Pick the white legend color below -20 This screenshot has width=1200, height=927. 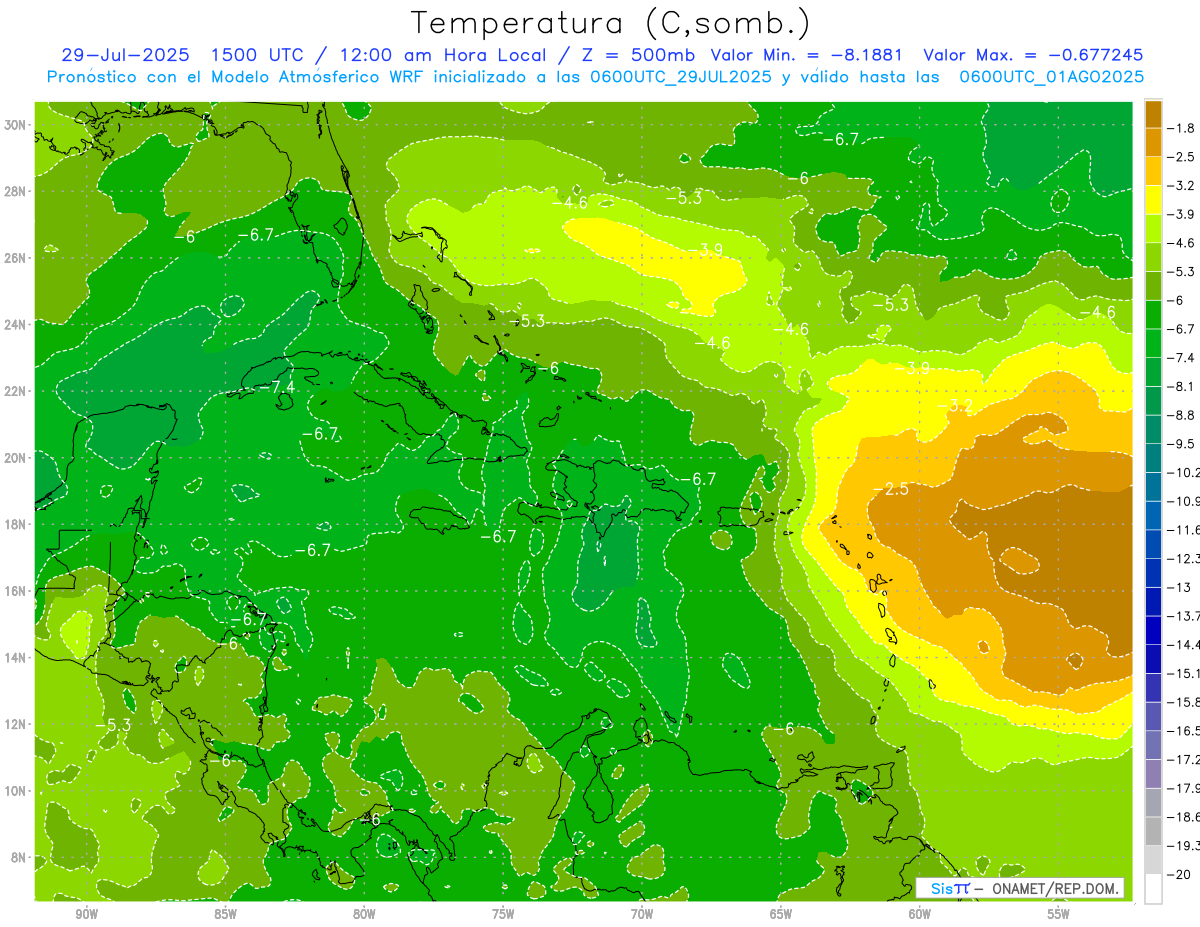(x=1153, y=889)
